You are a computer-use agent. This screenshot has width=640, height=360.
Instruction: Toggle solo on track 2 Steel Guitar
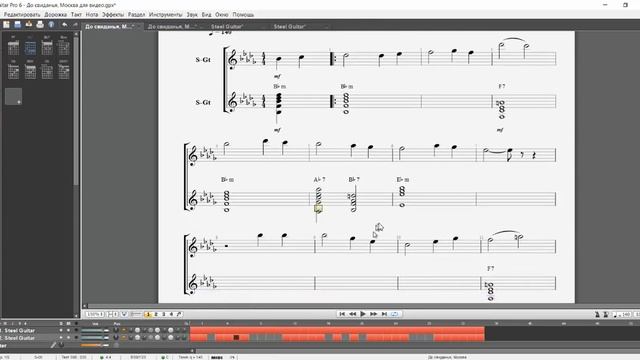pos(61,338)
